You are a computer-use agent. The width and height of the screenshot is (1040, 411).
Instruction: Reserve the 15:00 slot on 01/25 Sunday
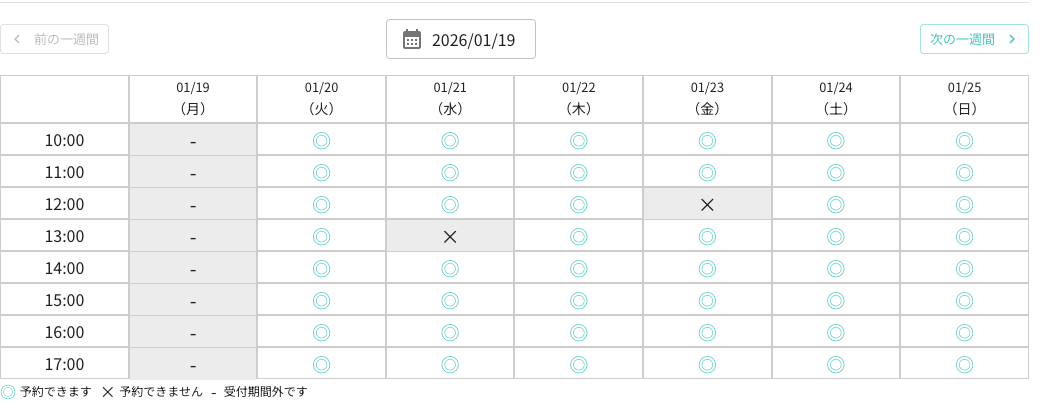964,300
